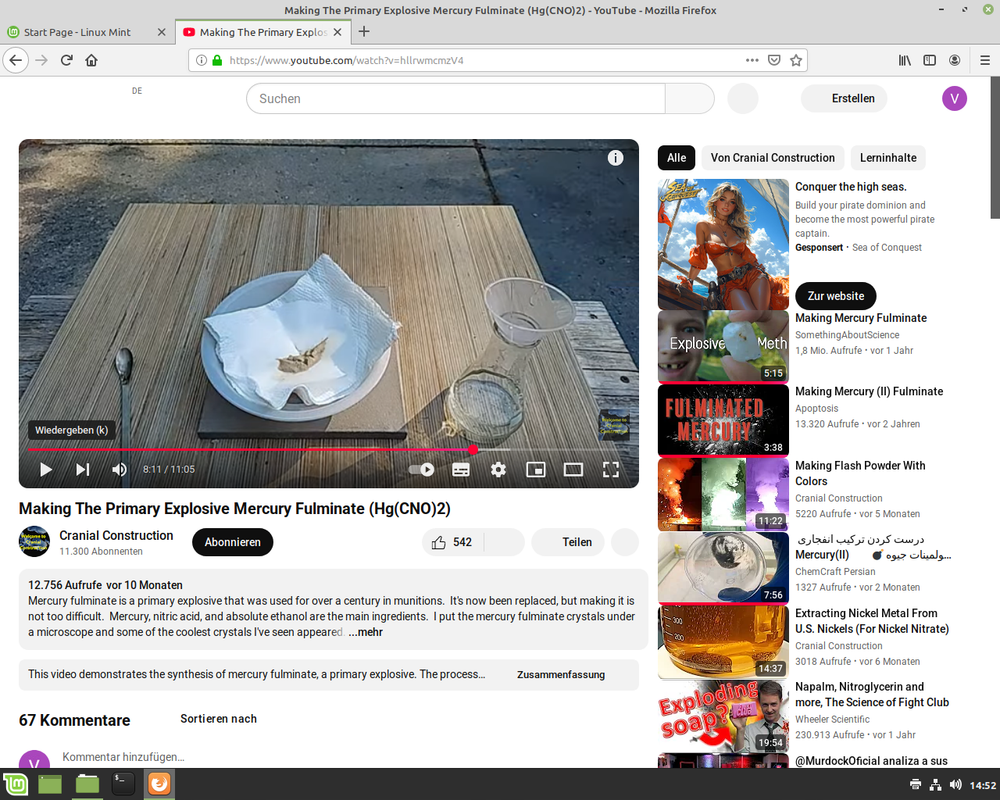Bookmark this page with star
This screenshot has height=800, width=1000.
tap(796, 61)
